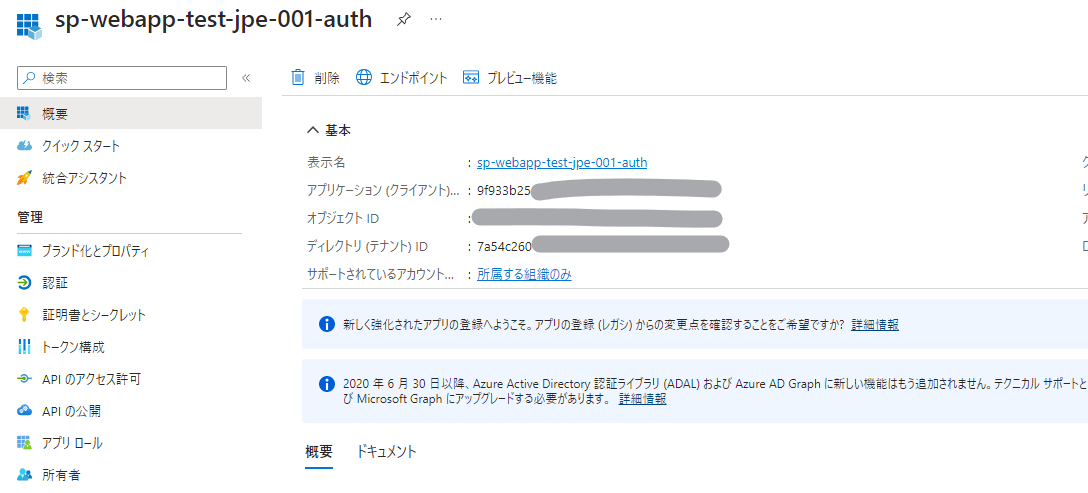Open the sp-webapp-test-jpe-001-auth display name link

pyautogui.click(x=562, y=162)
